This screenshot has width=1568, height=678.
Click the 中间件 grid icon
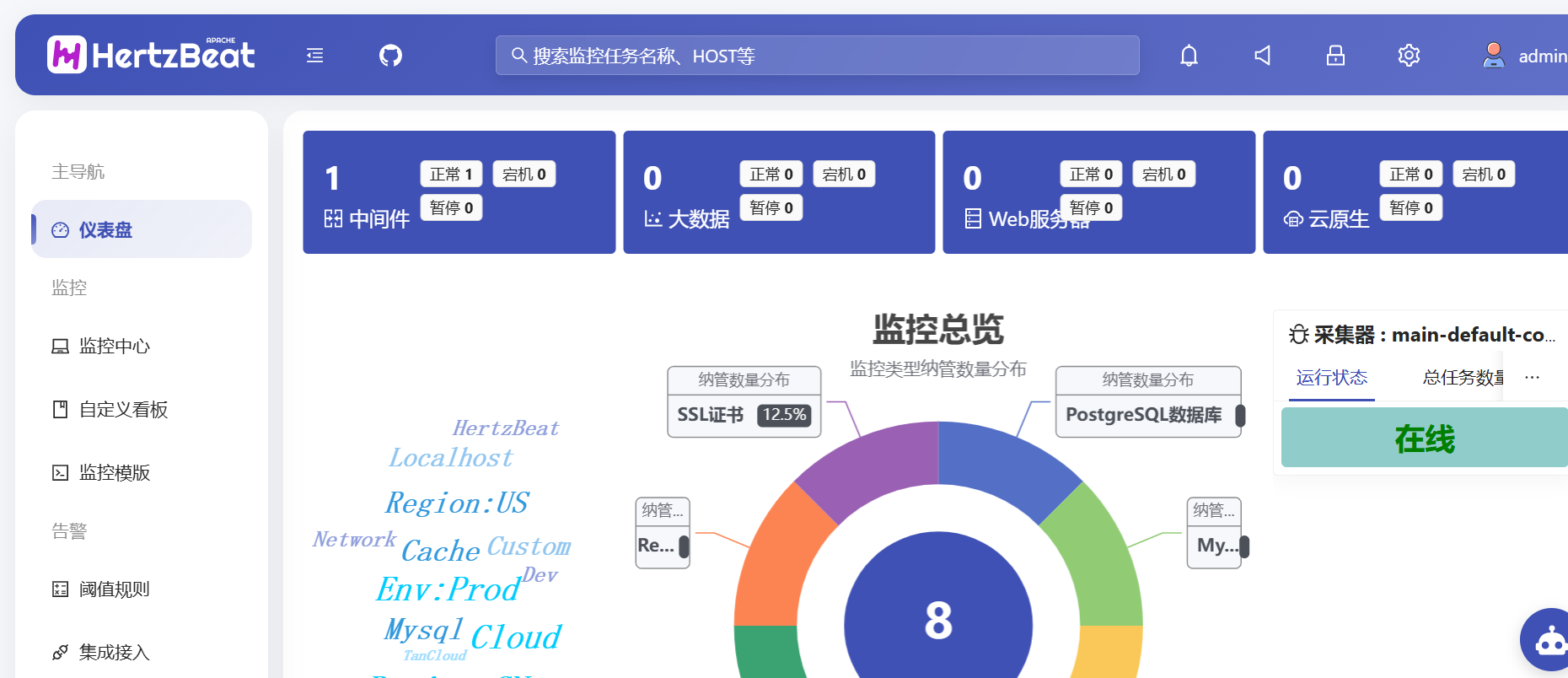333,219
